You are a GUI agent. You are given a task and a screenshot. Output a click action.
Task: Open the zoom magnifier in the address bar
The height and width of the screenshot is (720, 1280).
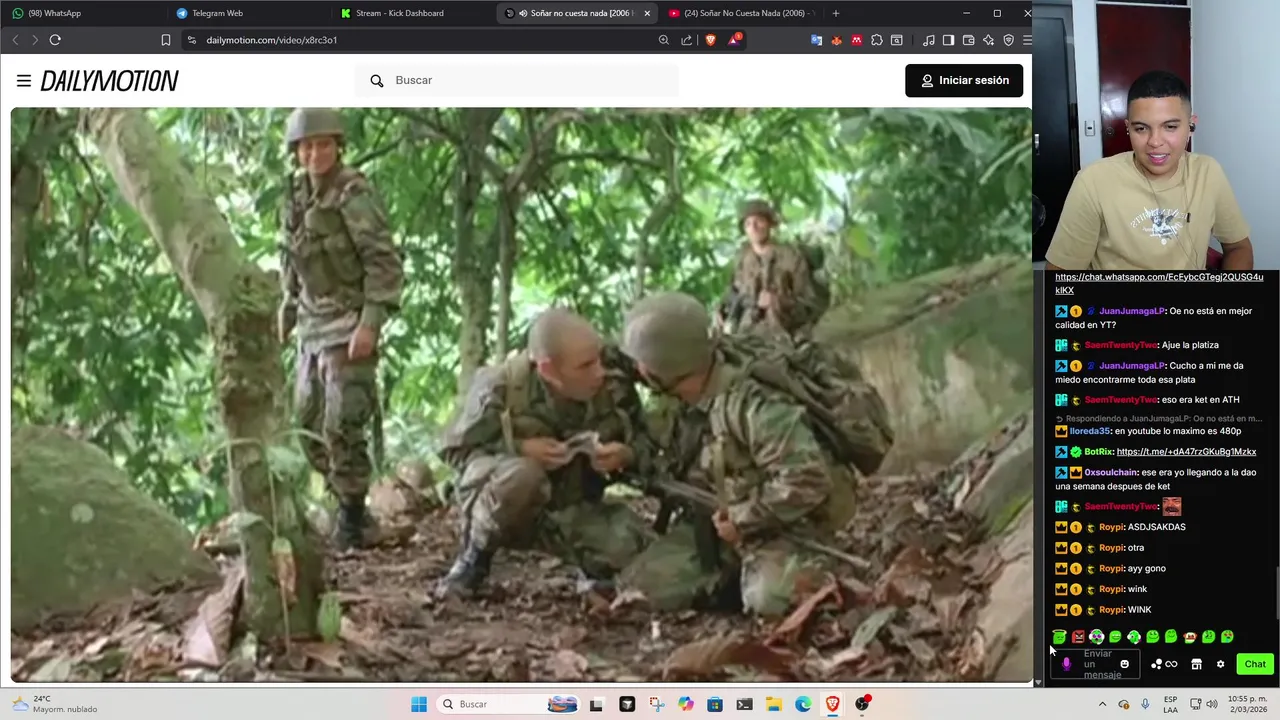click(x=663, y=40)
